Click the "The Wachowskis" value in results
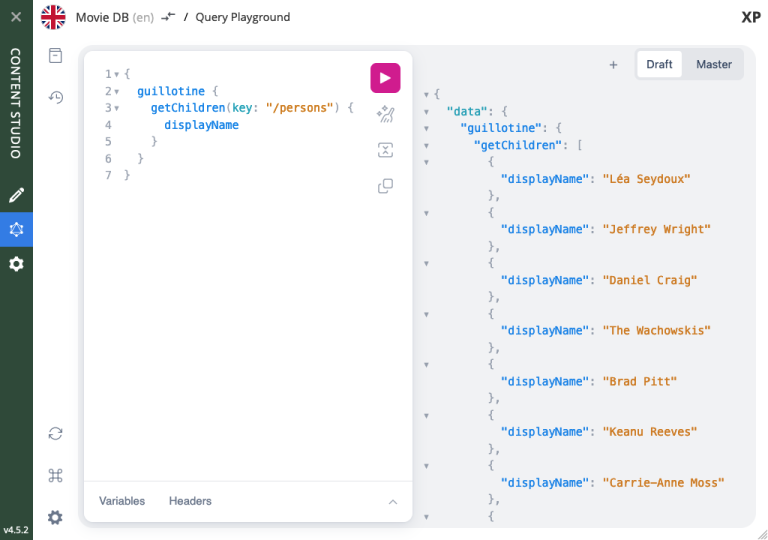 pyautogui.click(x=656, y=331)
